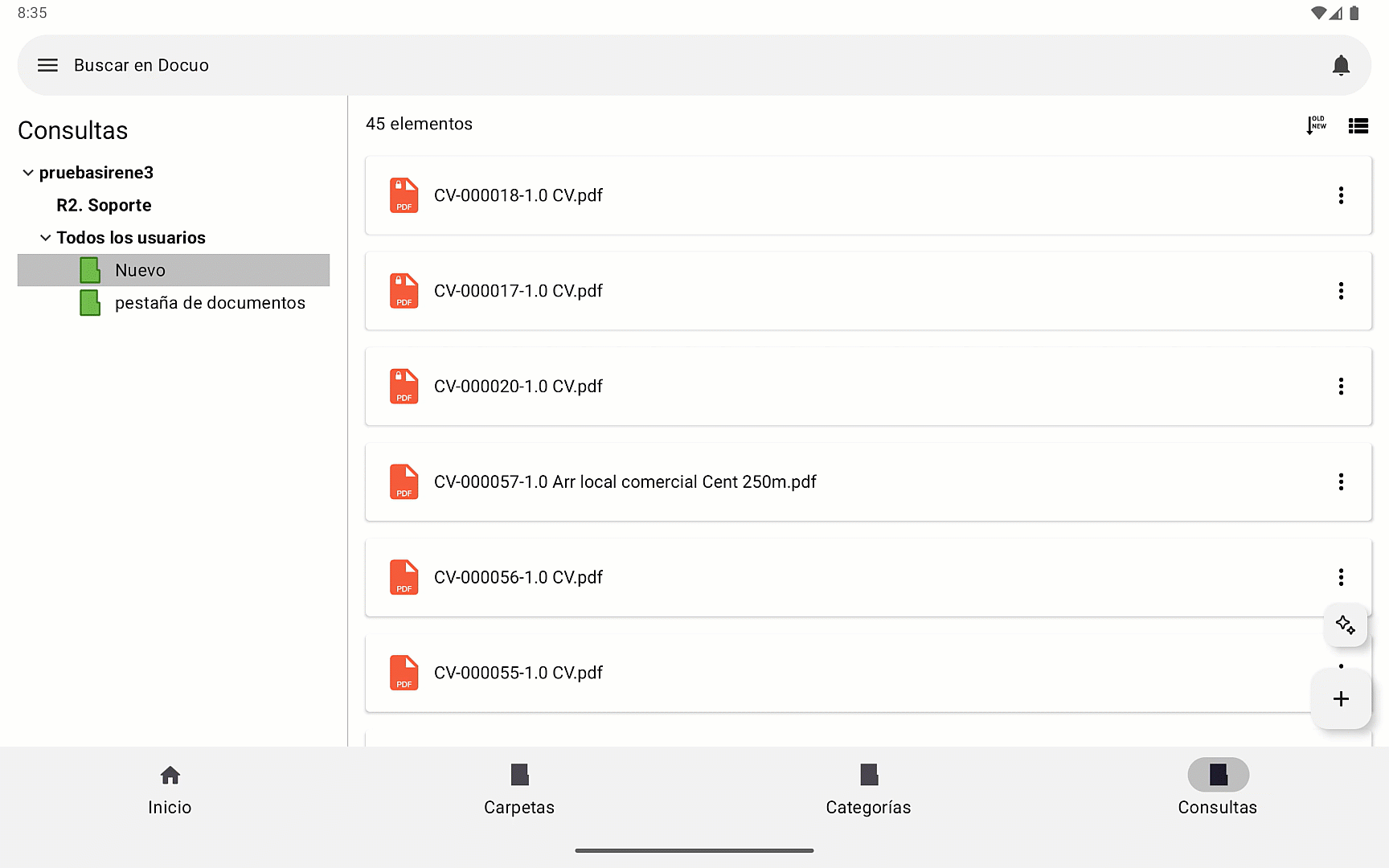This screenshot has width=1389, height=868.
Task: Collapse the pruebasirene3 tree node
Action: point(28,173)
